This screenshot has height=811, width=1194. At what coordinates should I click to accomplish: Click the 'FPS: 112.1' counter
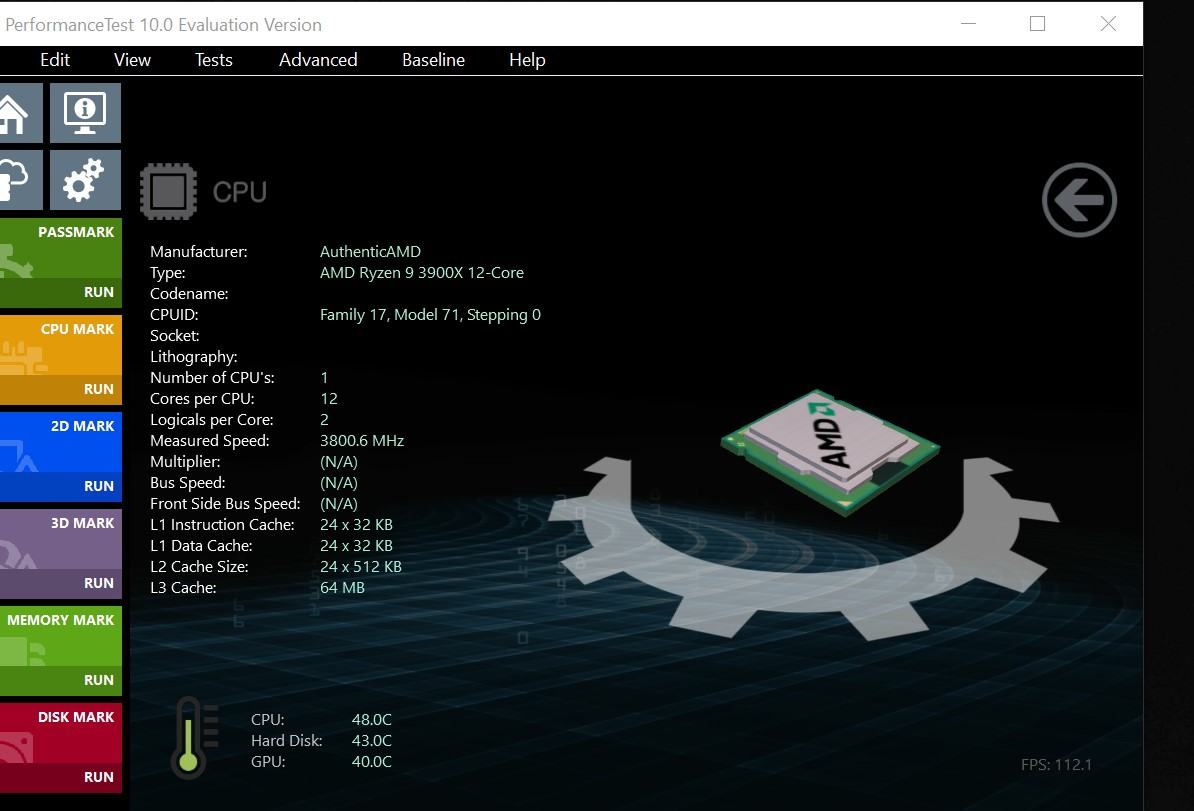1056,765
